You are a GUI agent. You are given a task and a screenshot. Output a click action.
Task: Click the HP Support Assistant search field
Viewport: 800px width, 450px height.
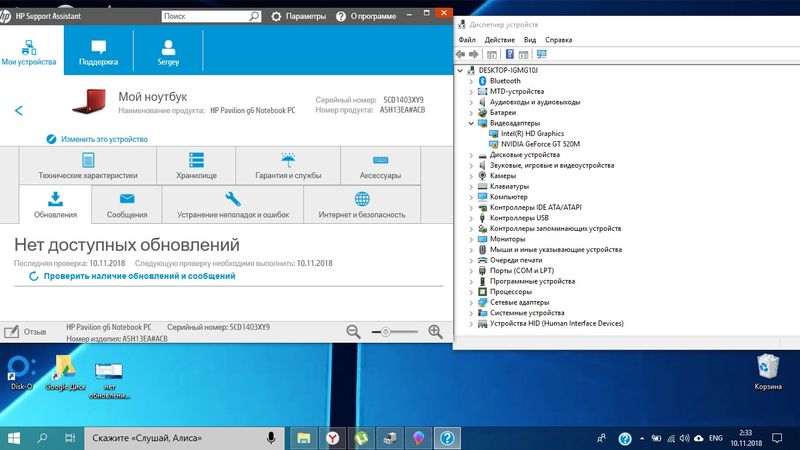[205, 16]
